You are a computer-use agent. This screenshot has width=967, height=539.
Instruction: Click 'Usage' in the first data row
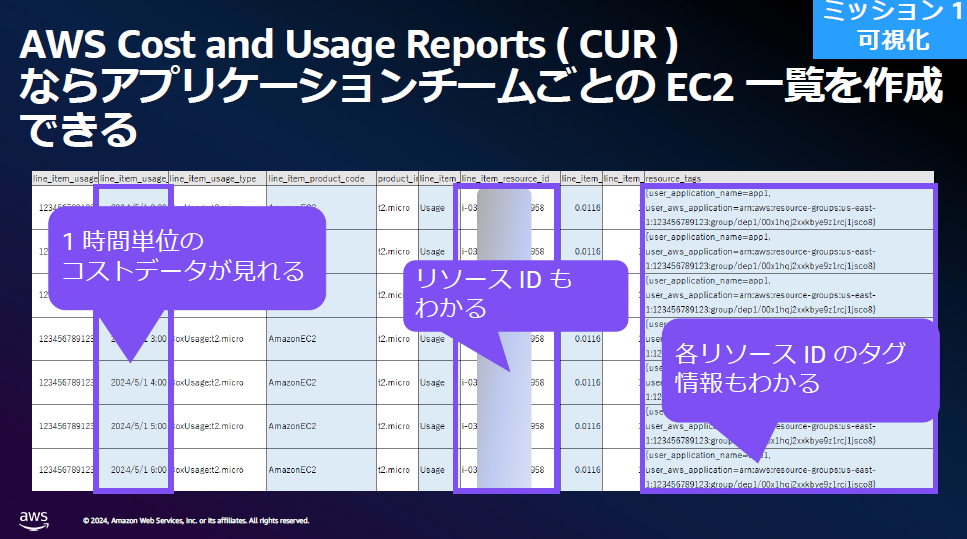[432, 208]
